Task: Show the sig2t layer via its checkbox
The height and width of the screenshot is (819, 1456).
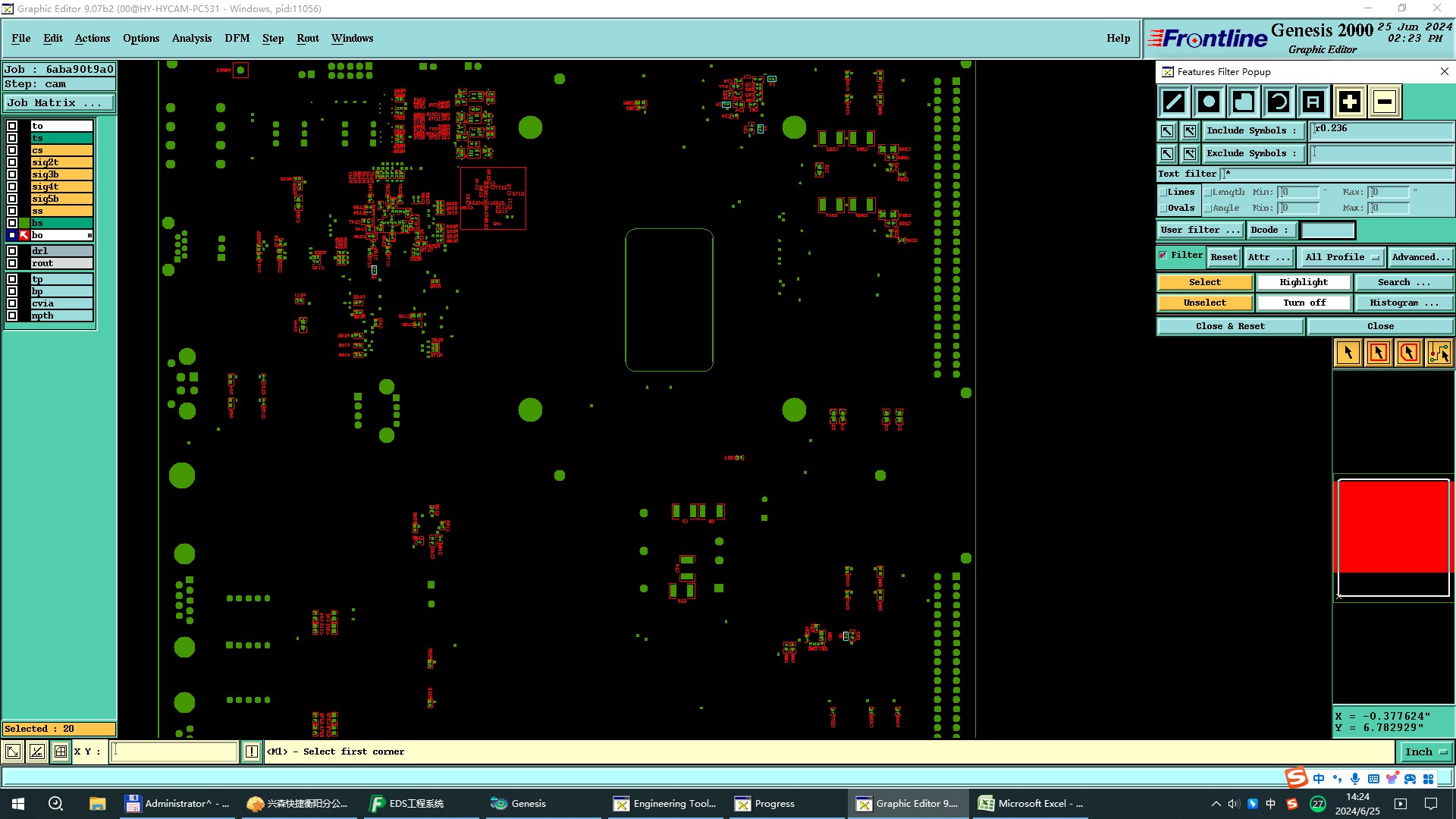Action: pyautogui.click(x=12, y=162)
